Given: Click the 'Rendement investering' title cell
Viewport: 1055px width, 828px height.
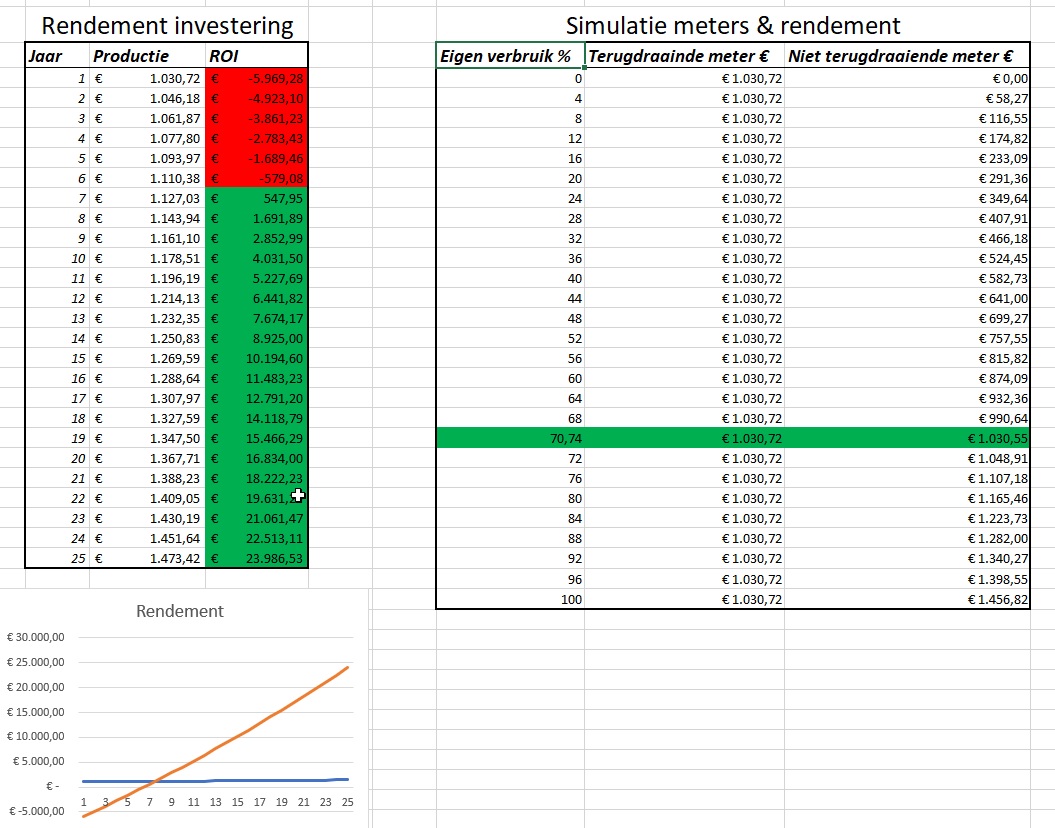Looking at the screenshot, I should pos(167,26).
